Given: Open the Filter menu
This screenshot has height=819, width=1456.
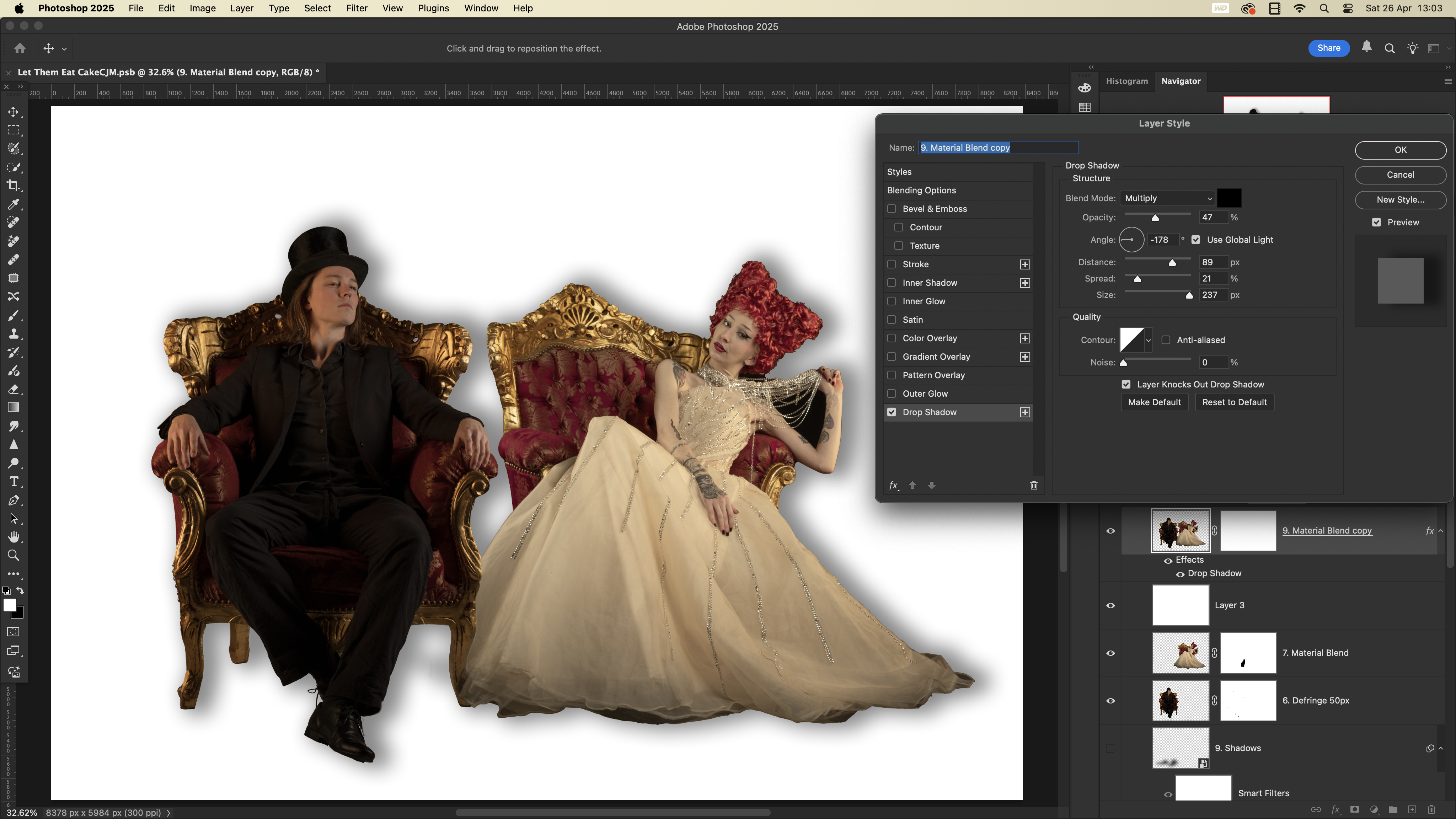Looking at the screenshot, I should [357, 9].
